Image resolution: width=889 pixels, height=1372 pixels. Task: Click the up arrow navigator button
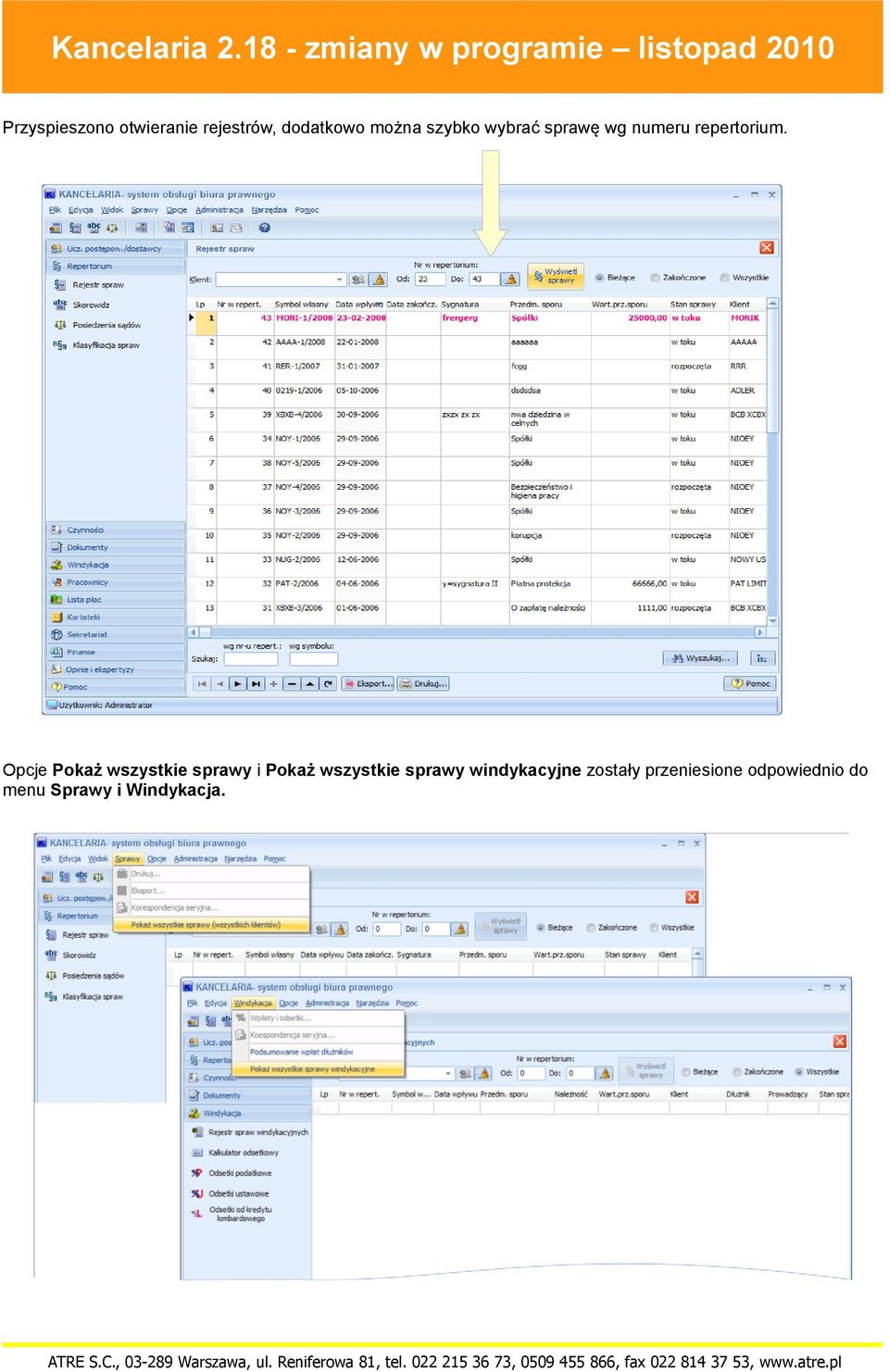(x=309, y=684)
